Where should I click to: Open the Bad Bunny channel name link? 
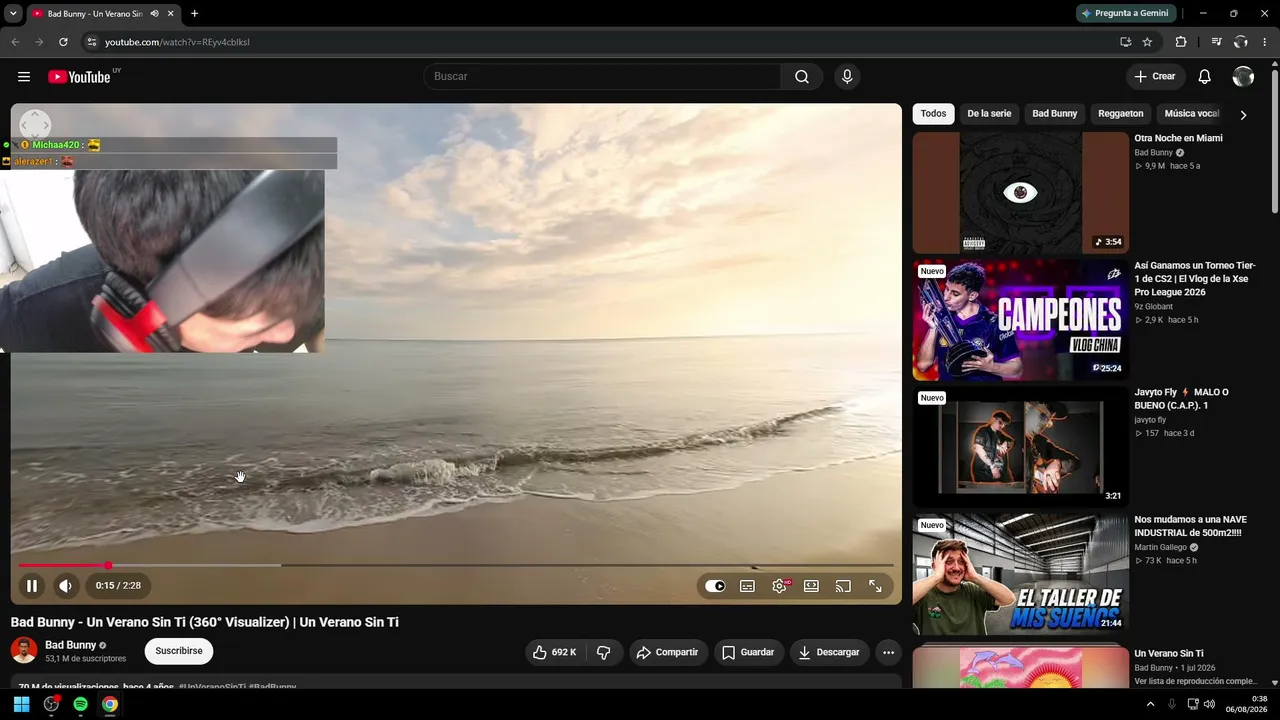point(71,645)
